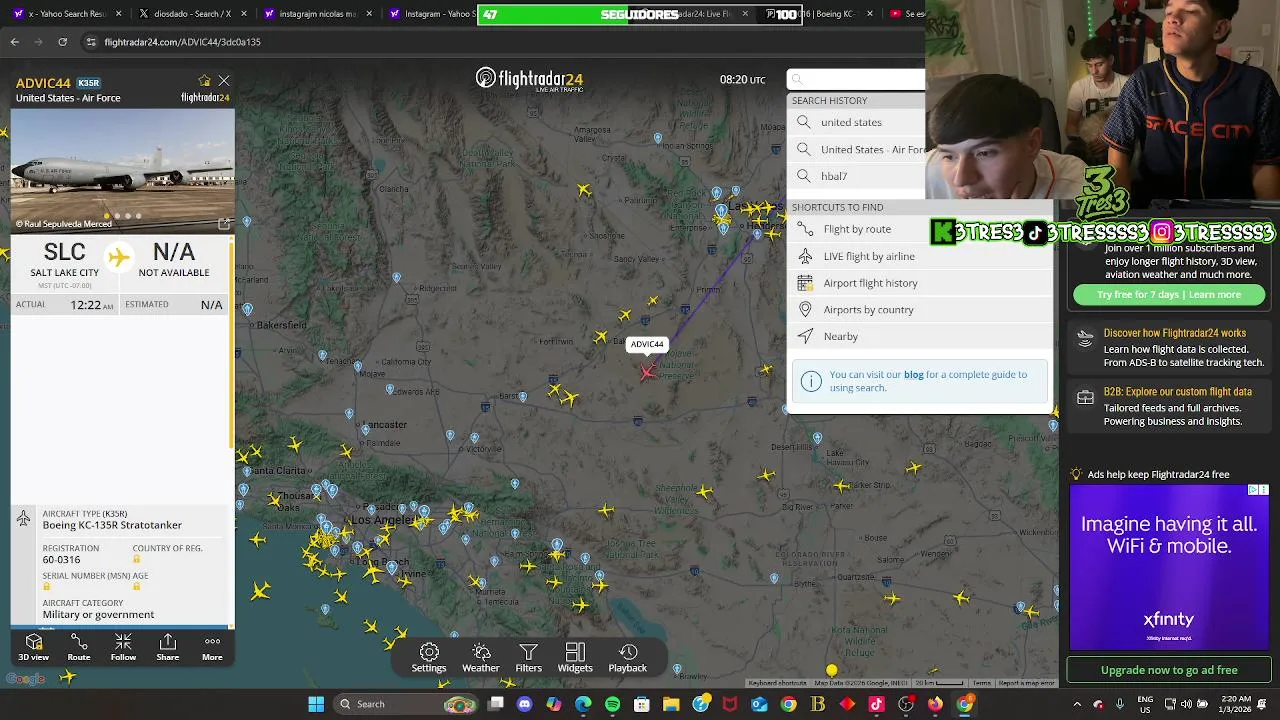The height and width of the screenshot is (720, 1280).
Task: Open Discord from the taskbar
Action: pyautogui.click(x=525, y=704)
